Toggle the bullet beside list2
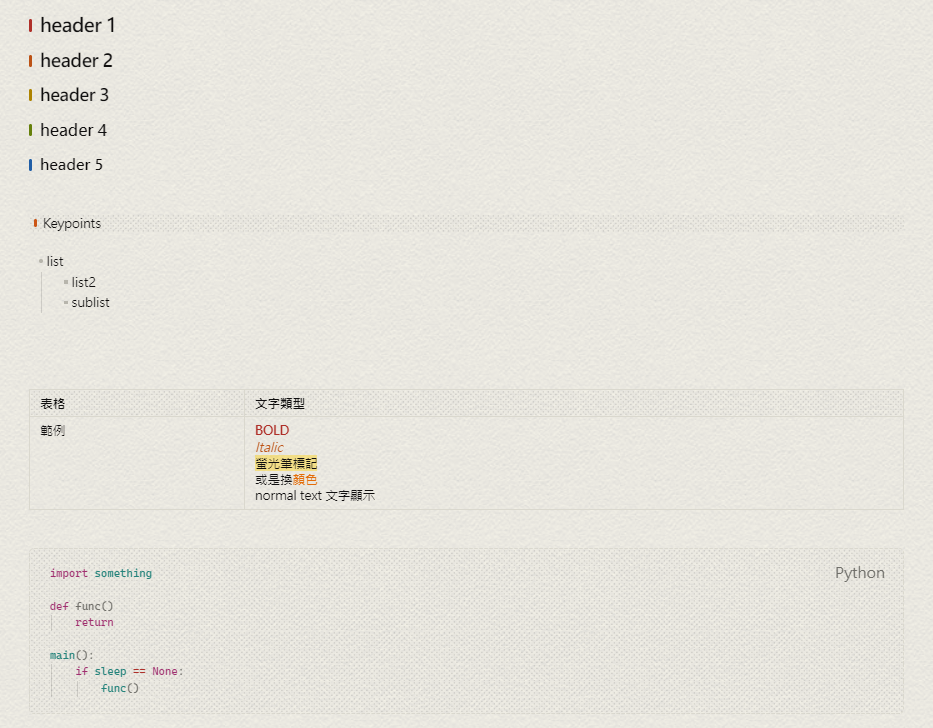The height and width of the screenshot is (728, 933). click(65, 282)
